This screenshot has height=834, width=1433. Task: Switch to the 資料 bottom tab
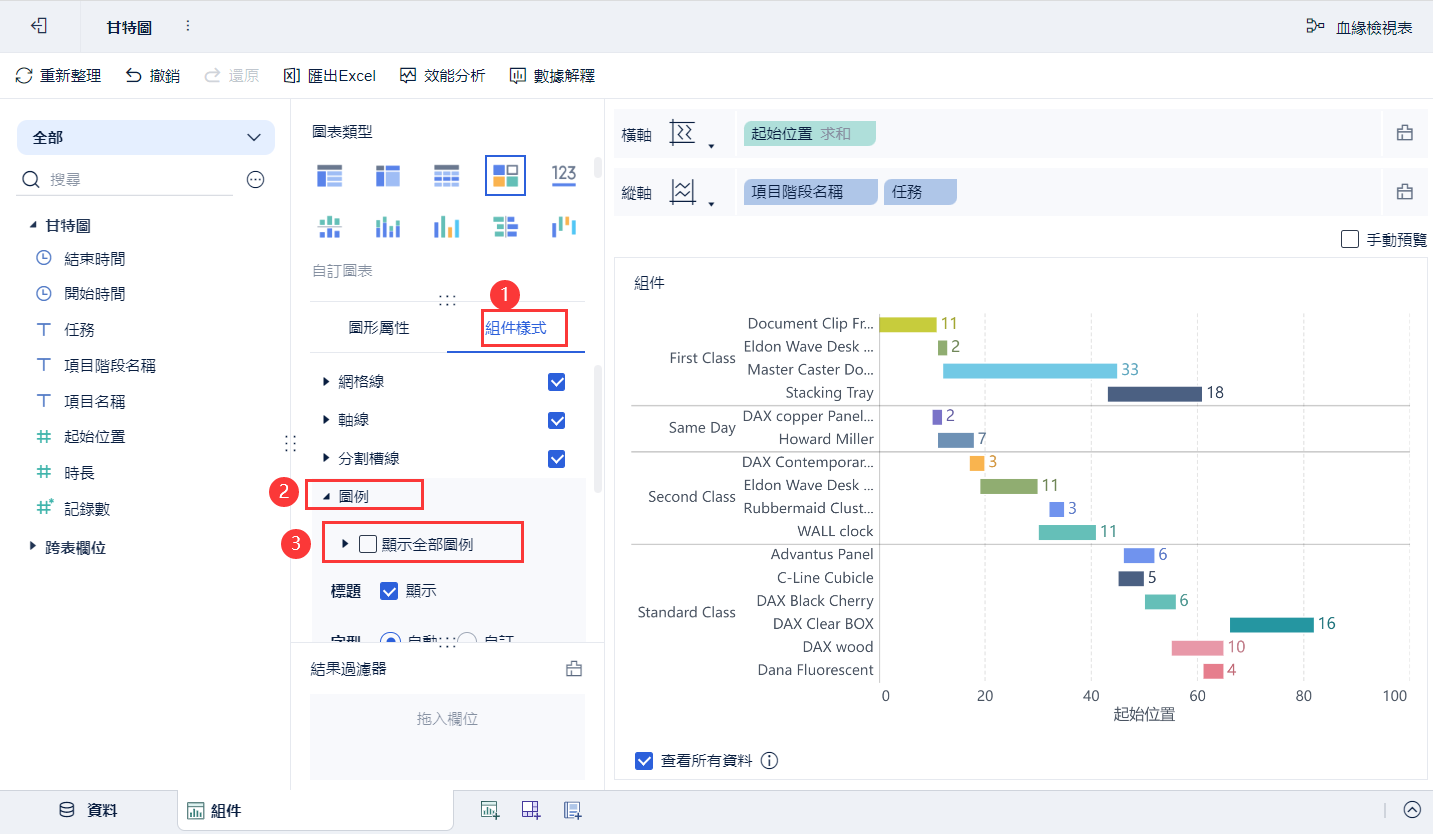pos(88,810)
